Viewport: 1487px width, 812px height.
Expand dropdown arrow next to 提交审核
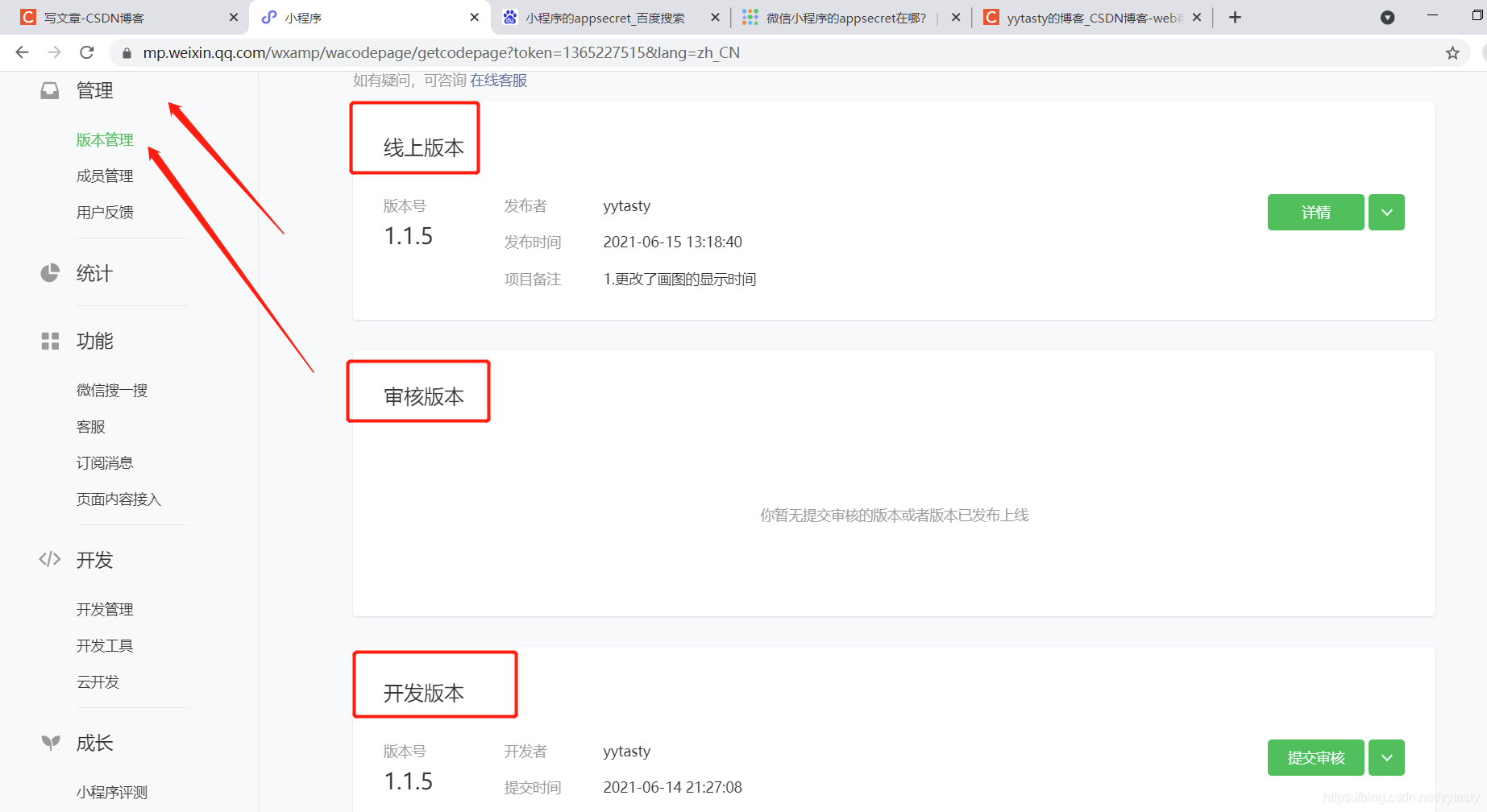[1386, 757]
